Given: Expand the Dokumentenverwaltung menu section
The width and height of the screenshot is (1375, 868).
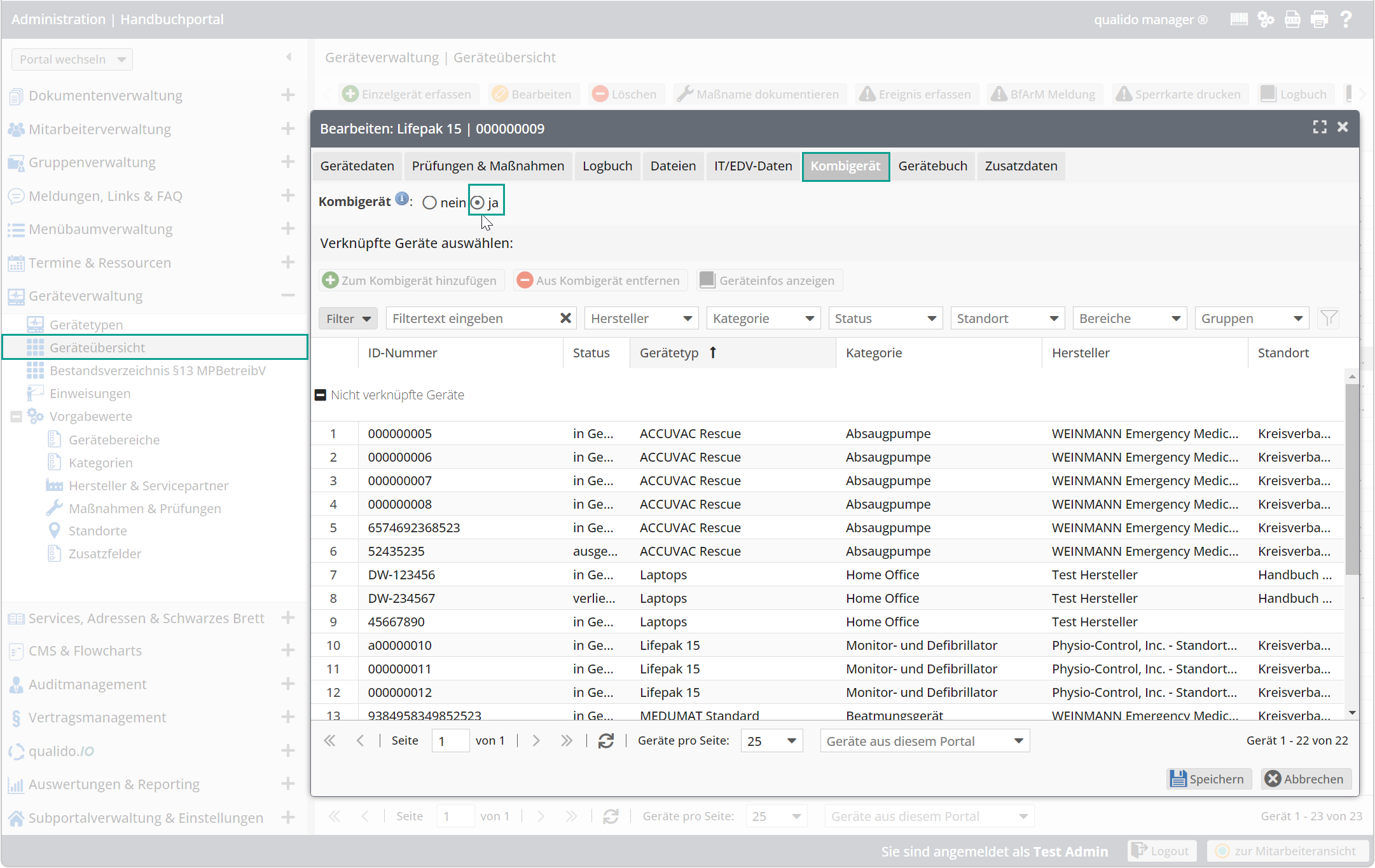Looking at the screenshot, I should point(288,95).
